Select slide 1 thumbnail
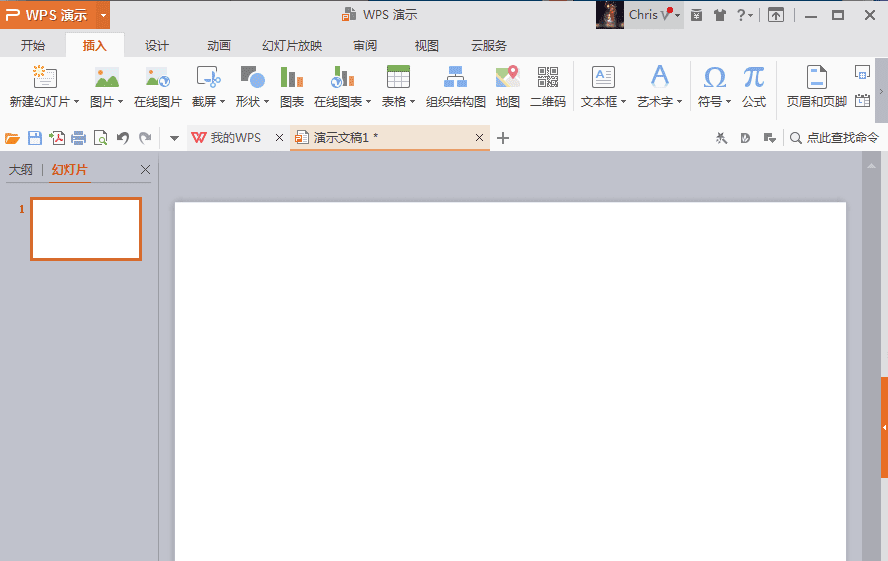Viewport: 888px width, 561px height. click(x=86, y=229)
